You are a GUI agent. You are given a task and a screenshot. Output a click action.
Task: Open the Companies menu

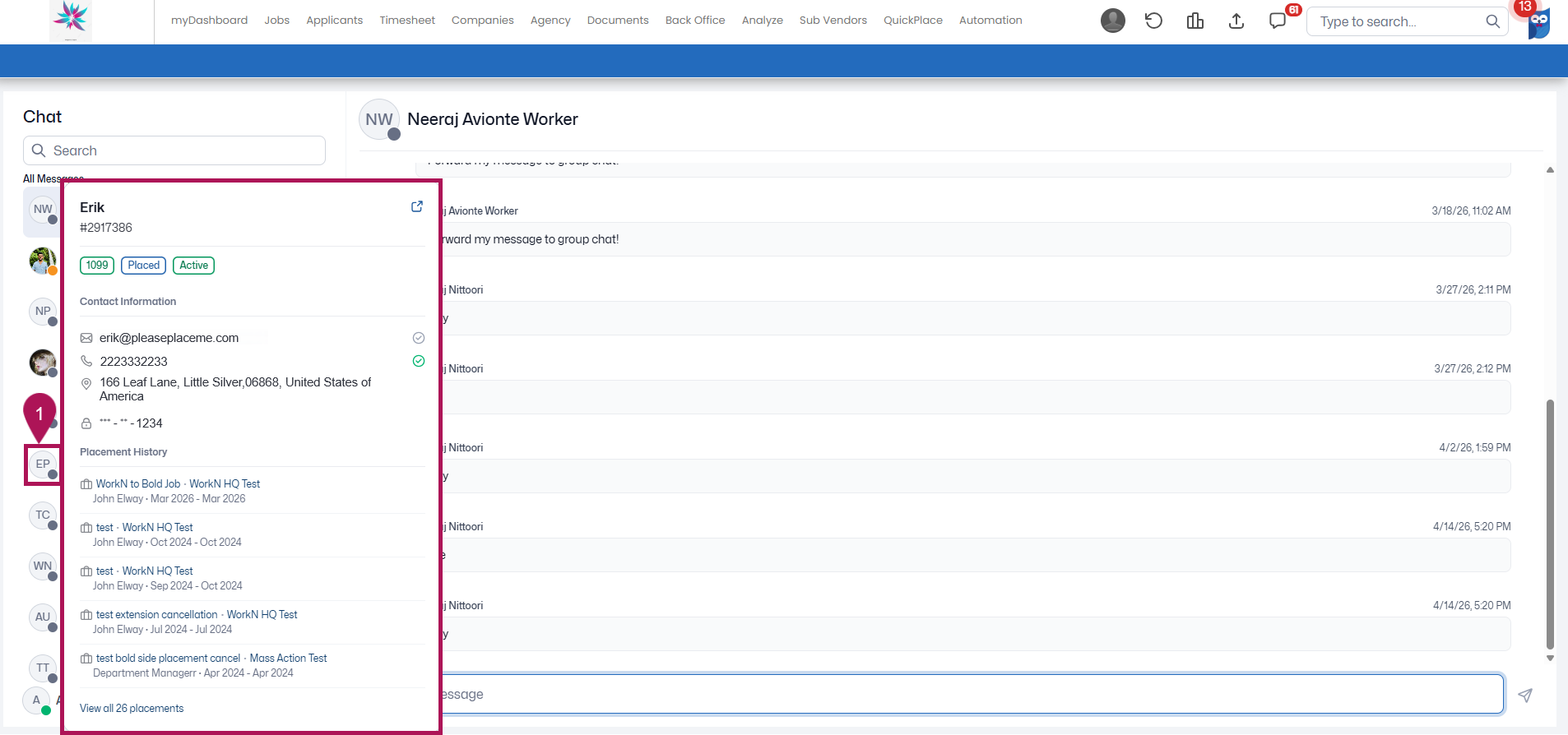(x=483, y=21)
